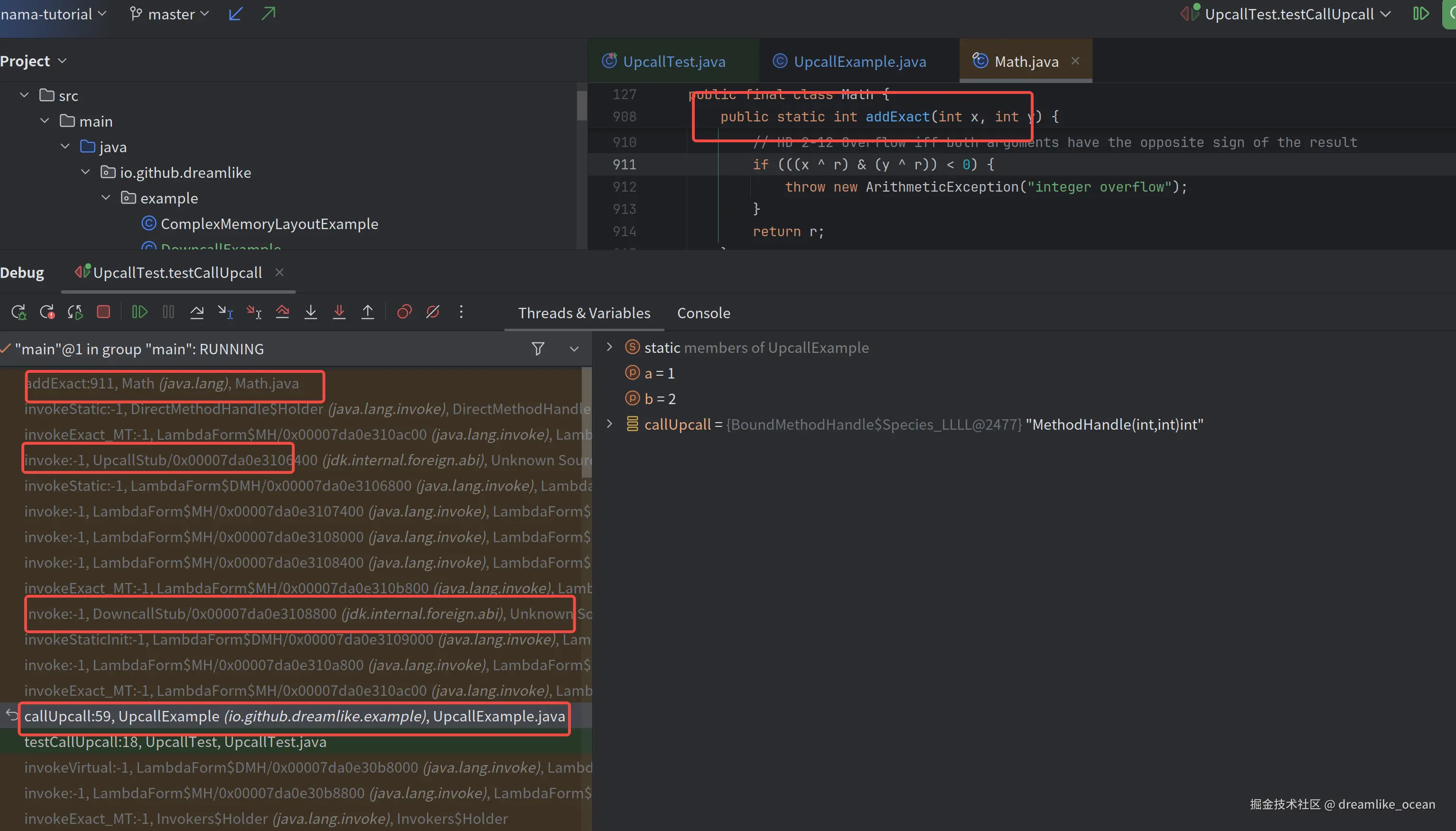Open the debugger More options menu
The height and width of the screenshot is (831, 1456).
(461, 312)
